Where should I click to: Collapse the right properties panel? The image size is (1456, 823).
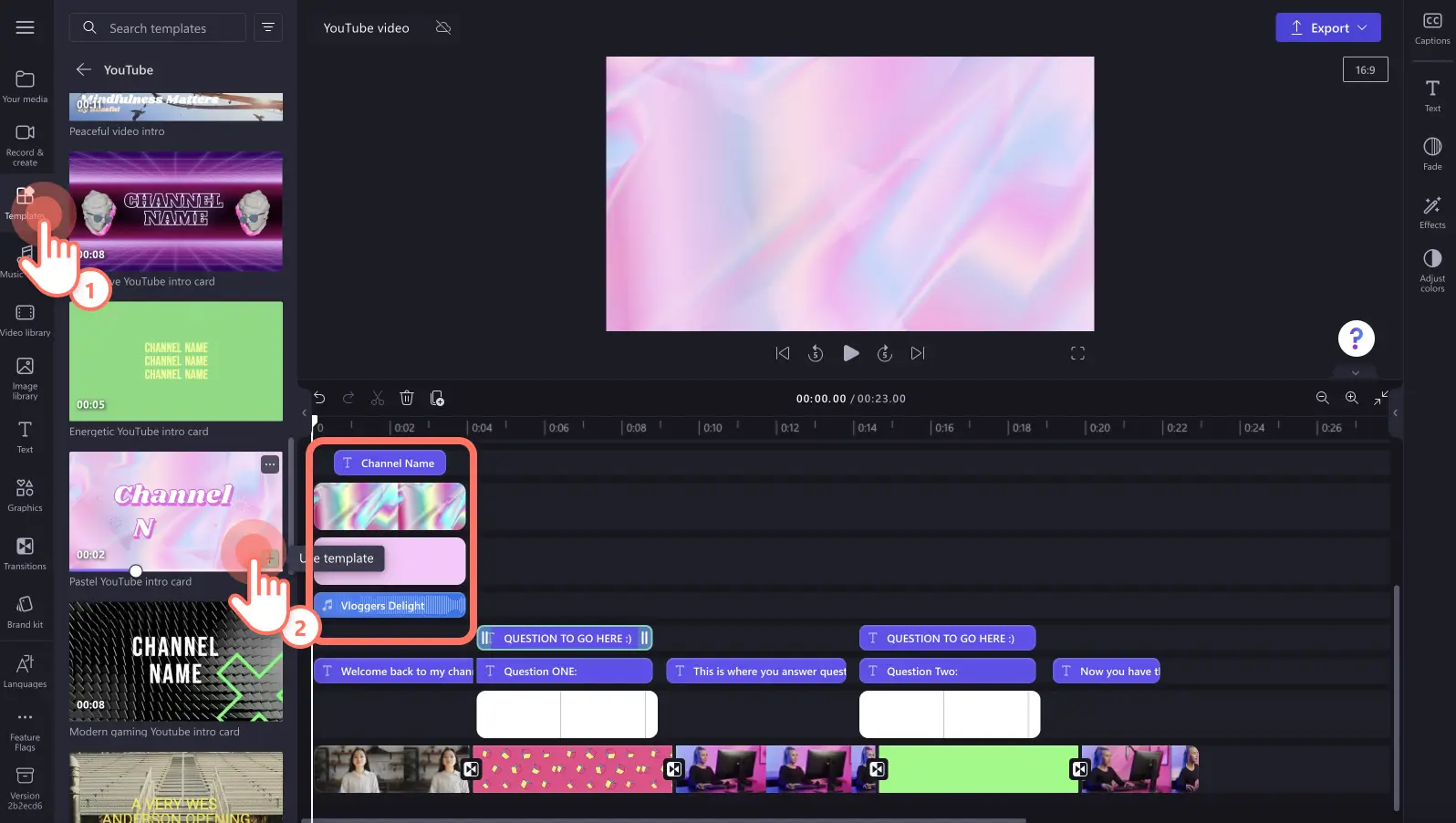tap(1395, 412)
